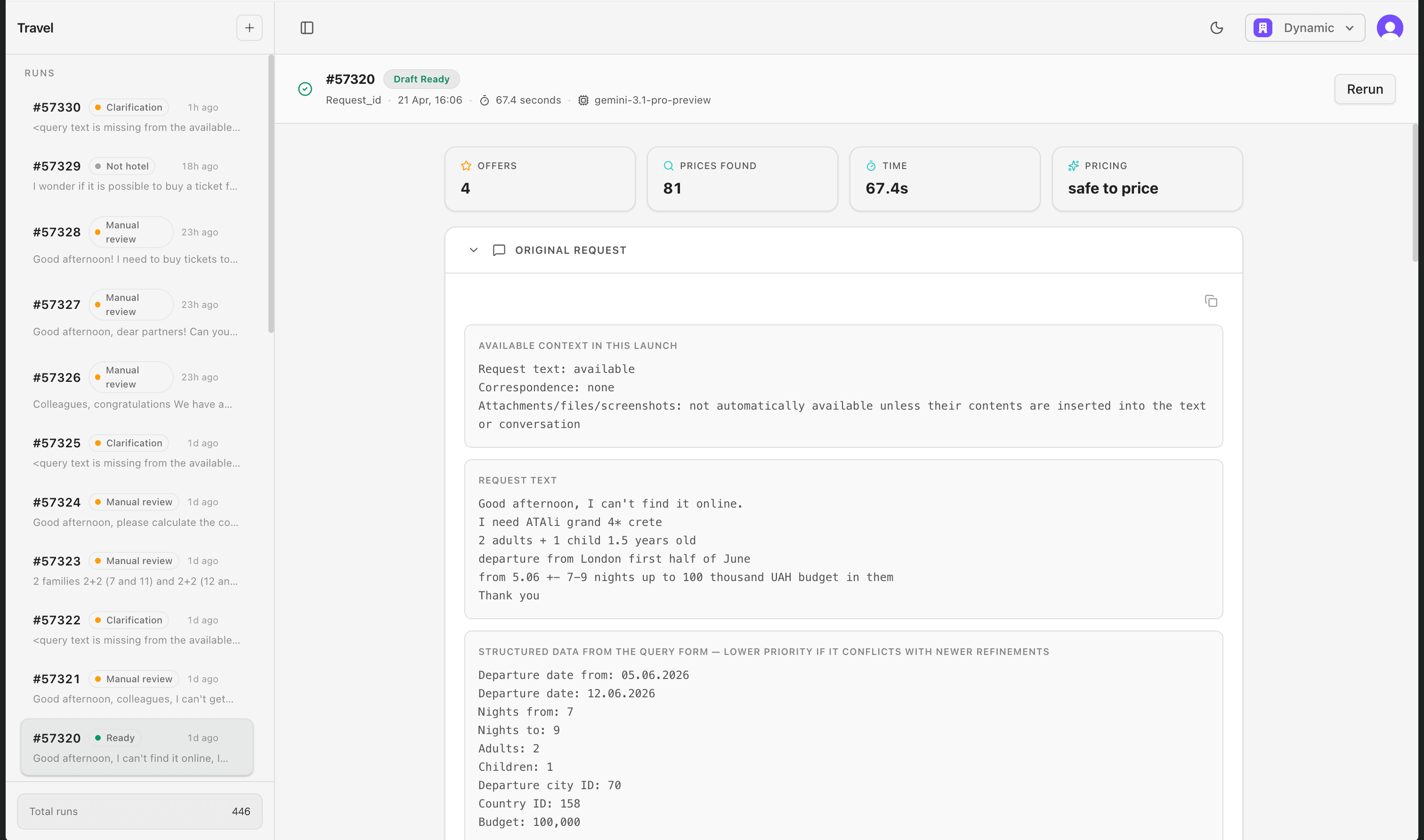Viewport: 1424px width, 840px height.
Task: Click the Total runs counter showing 446
Action: point(139,811)
